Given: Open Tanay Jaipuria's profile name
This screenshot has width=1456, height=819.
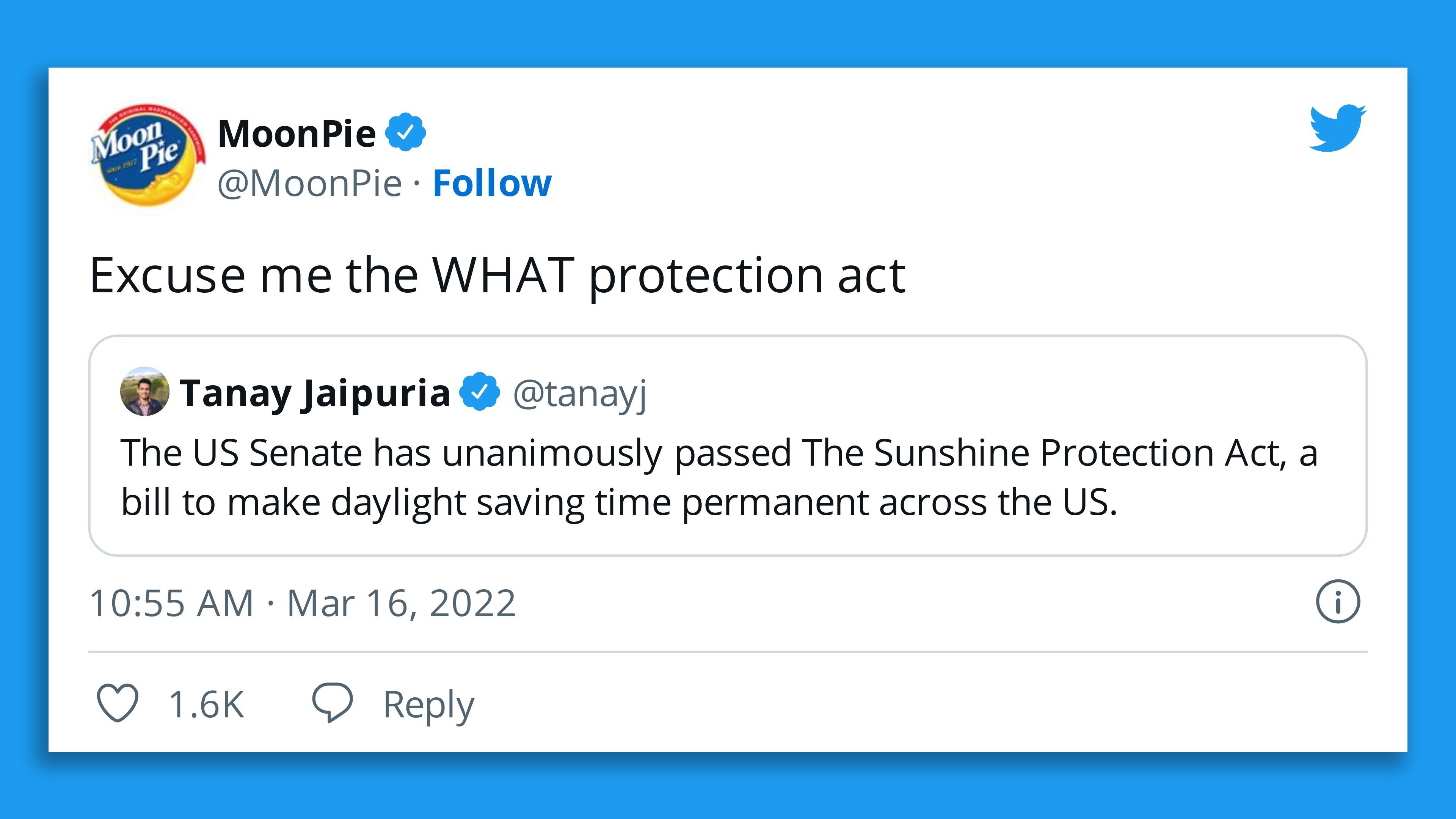Looking at the screenshot, I should (x=315, y=393).
